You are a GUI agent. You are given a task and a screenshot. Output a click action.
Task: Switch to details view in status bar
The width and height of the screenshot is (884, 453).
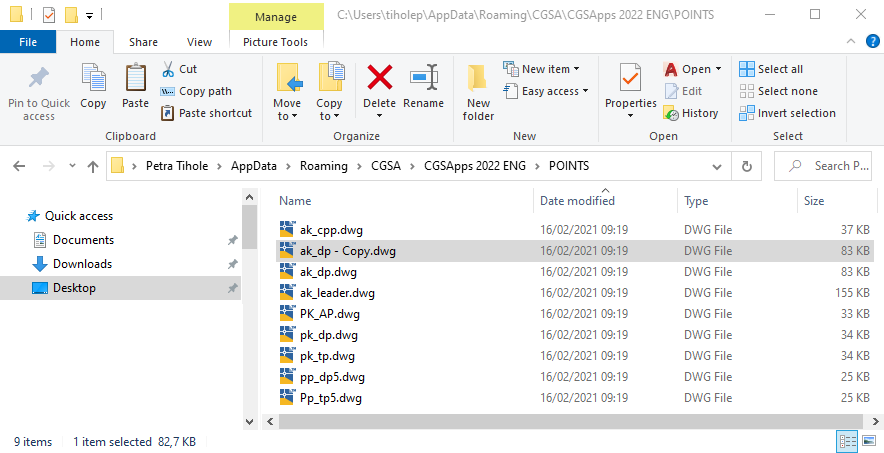(846, 441)
